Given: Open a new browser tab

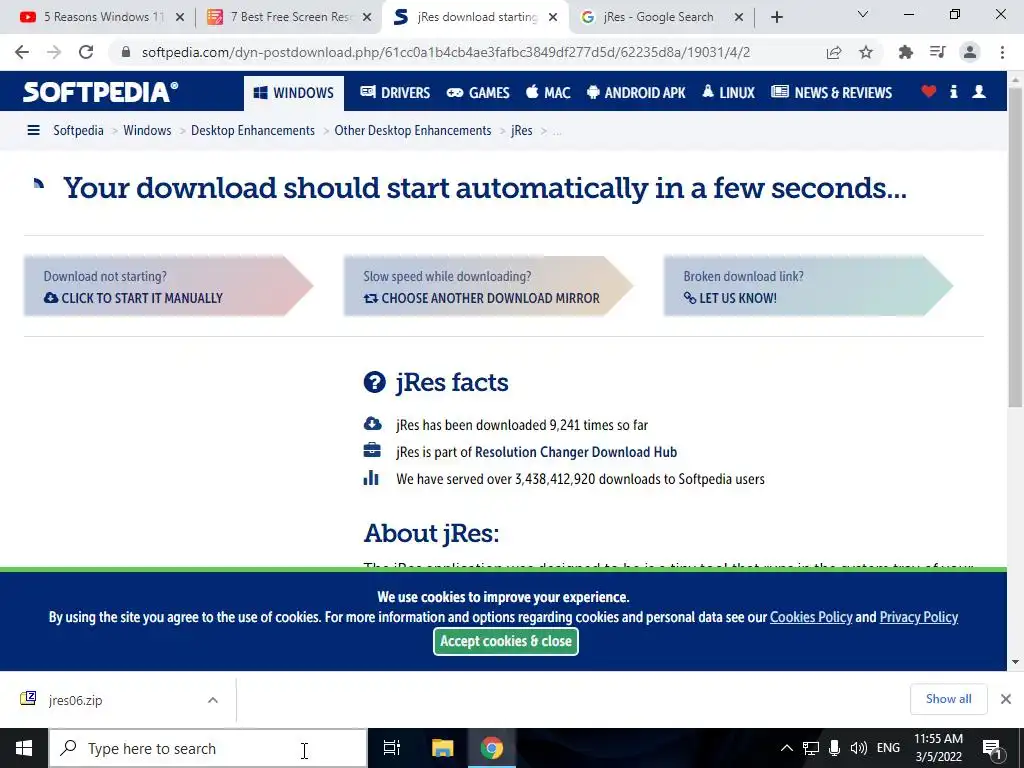Looking at the screenshot, I should coord(776,17).
